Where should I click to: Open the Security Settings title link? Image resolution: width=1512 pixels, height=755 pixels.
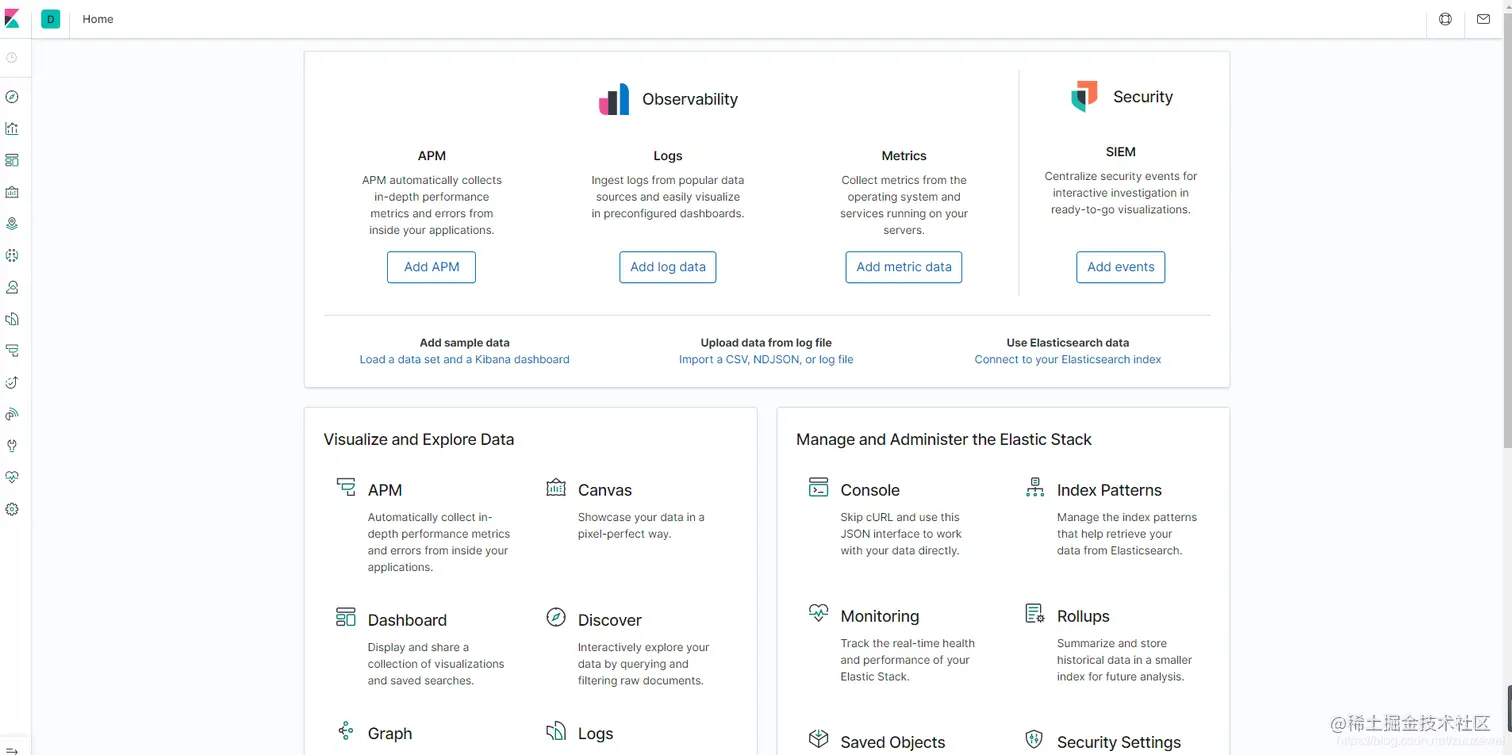1119,742
